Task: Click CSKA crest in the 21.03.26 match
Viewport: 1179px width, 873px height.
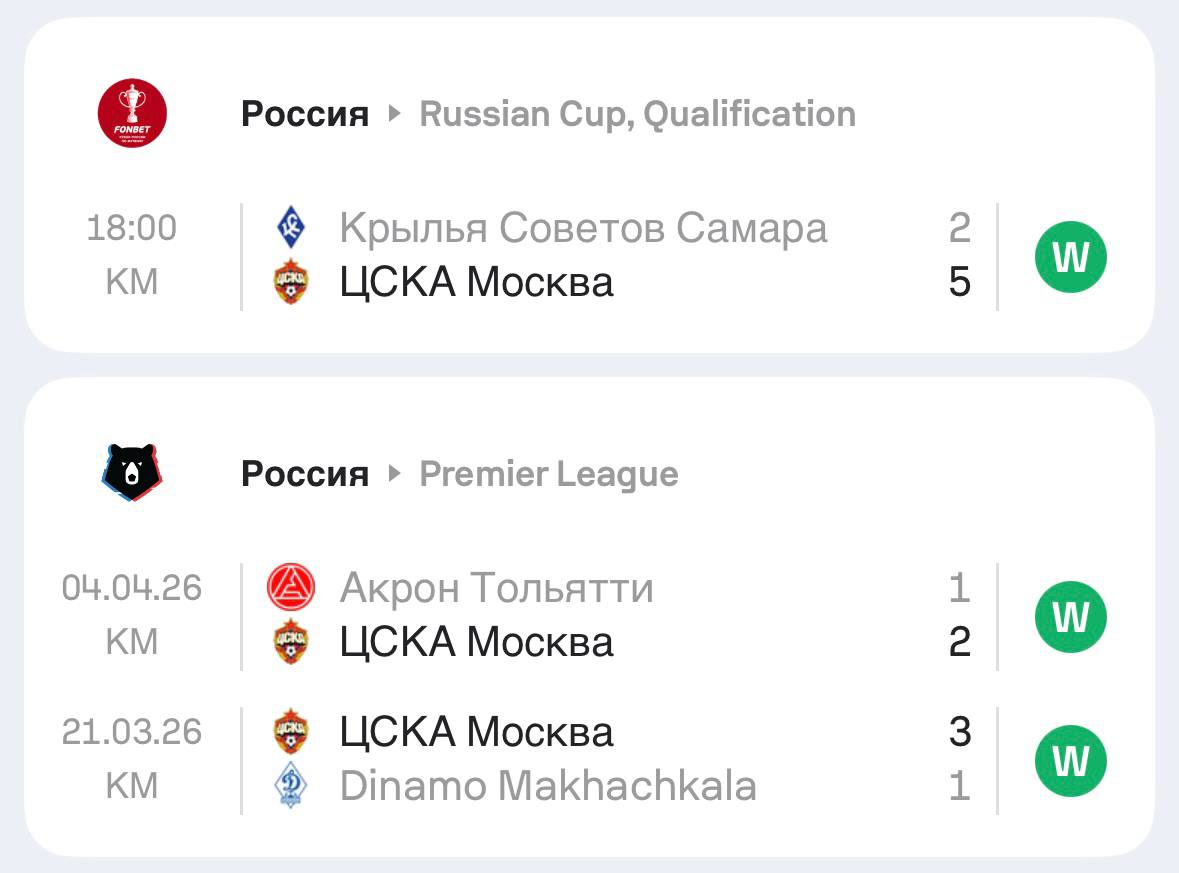Action: click(x=291, y=732)
